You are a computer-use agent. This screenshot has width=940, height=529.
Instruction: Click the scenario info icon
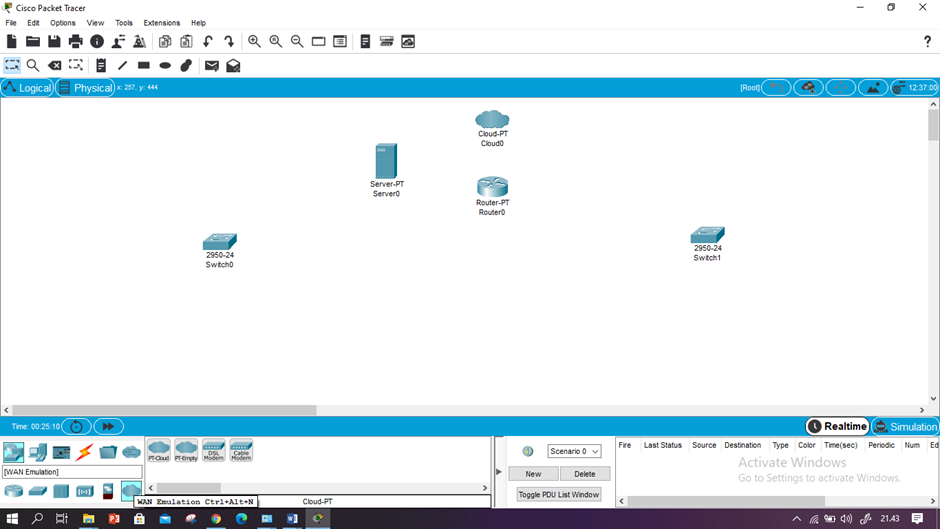point(528,451)
